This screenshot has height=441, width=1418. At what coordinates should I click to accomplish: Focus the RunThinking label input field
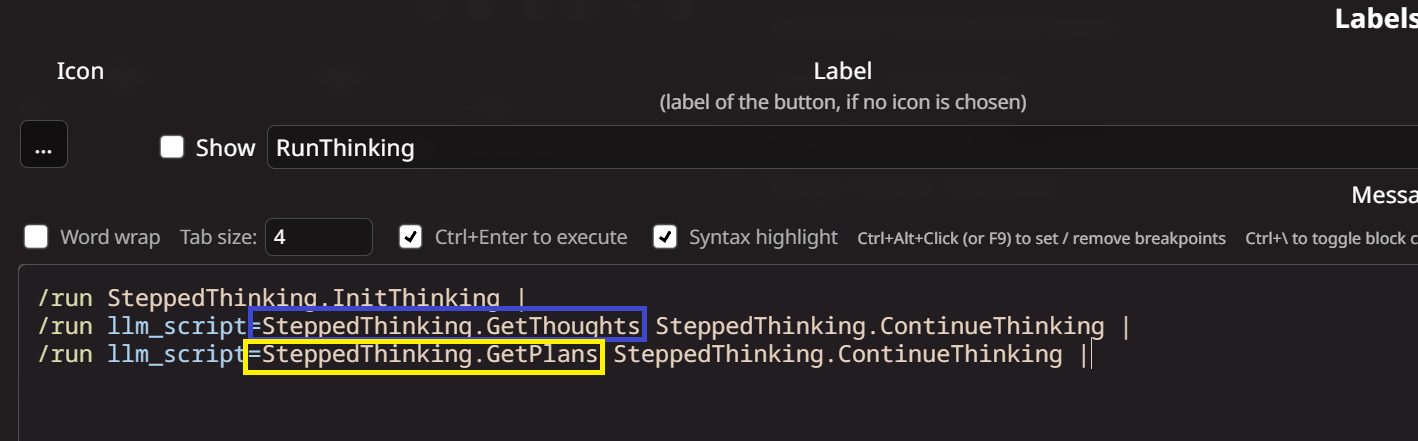[842, 148]
